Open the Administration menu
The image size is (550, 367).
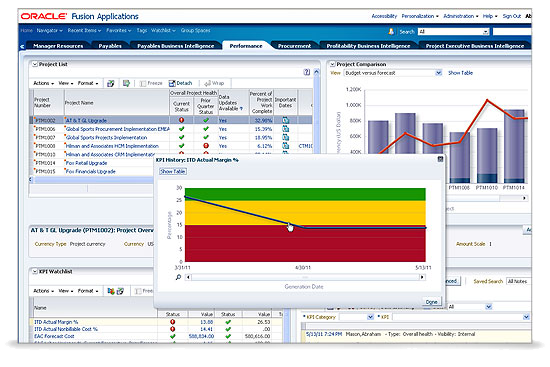461,16
